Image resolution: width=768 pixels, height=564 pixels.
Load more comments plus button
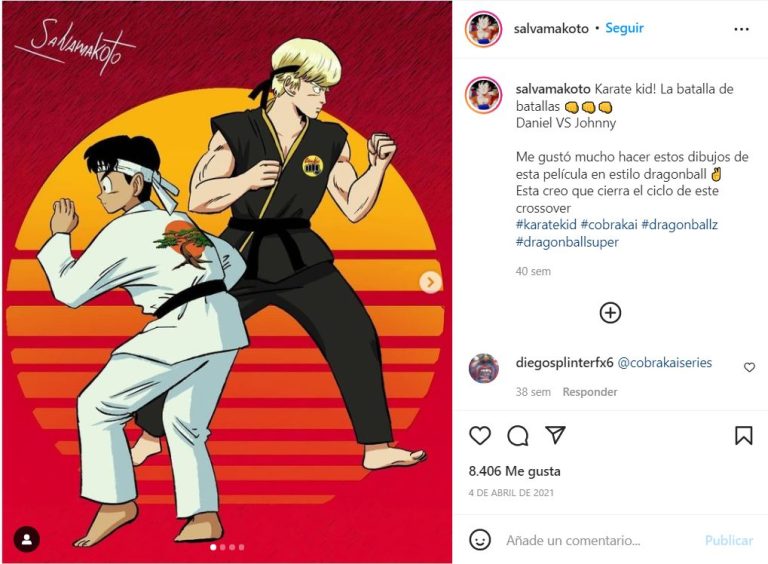point(610,313)
